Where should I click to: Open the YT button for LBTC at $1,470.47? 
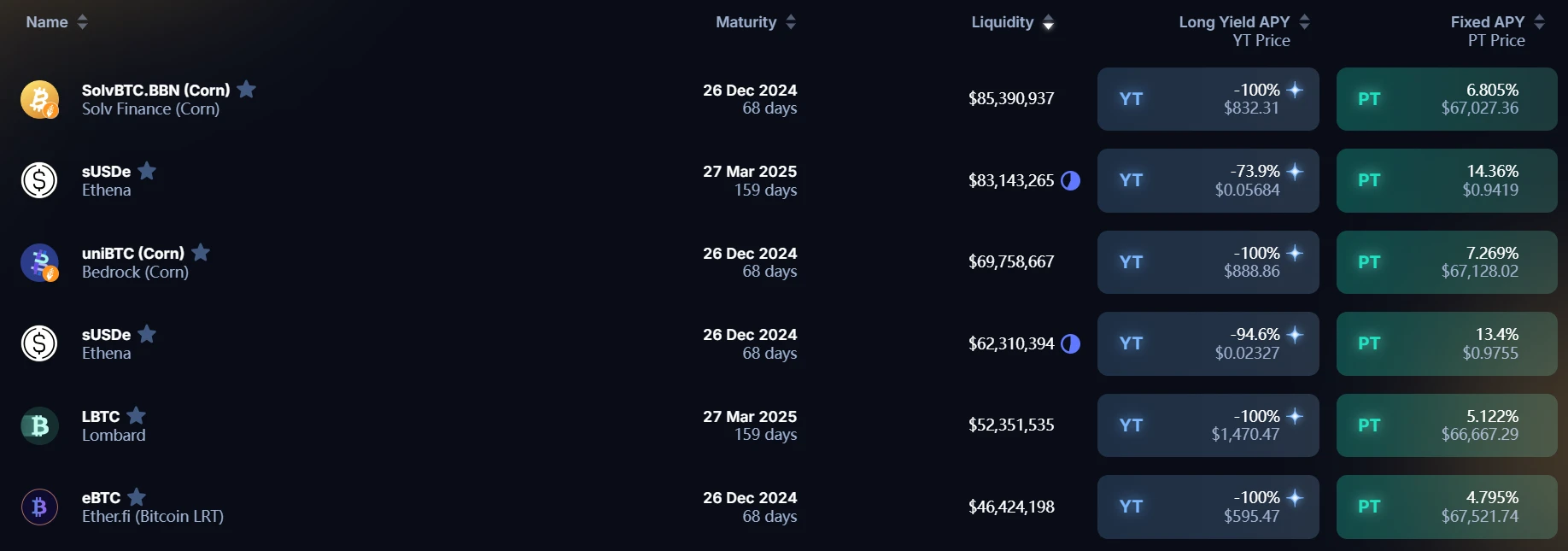[1208, 425]
